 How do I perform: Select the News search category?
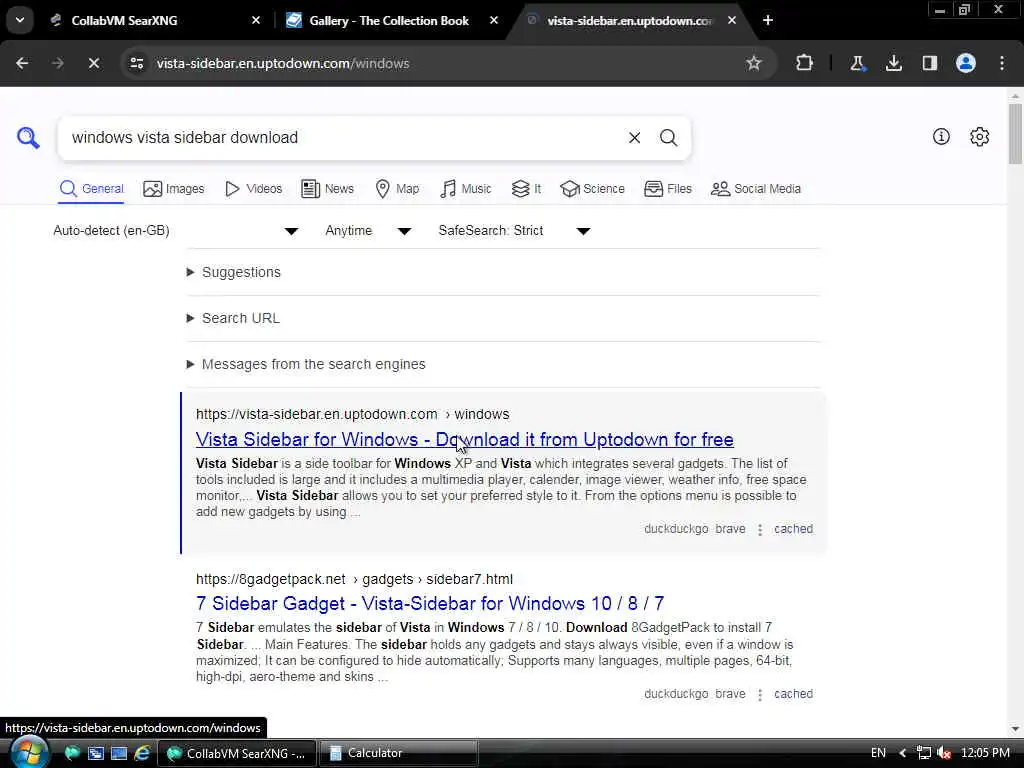coord(327,189)
